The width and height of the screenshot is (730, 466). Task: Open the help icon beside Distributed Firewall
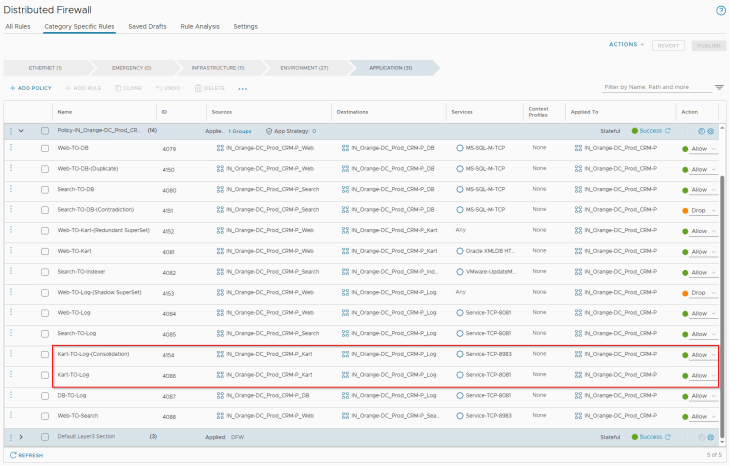pyautogui.click(x=720, y=10)
